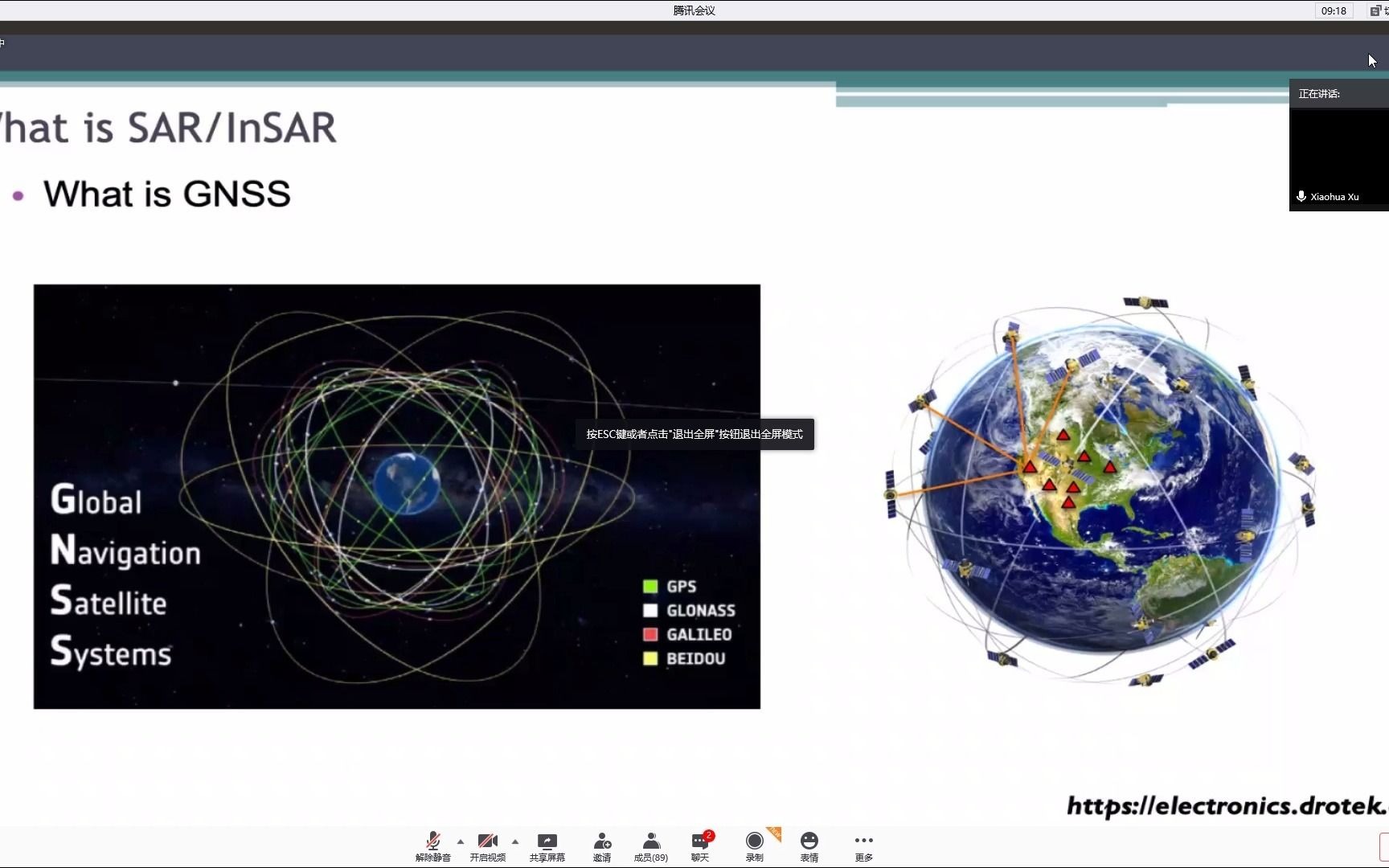Click the 'What is GNSS' bullet text
The height and width of the screenshot is (868, 1389).
point(167,194)
